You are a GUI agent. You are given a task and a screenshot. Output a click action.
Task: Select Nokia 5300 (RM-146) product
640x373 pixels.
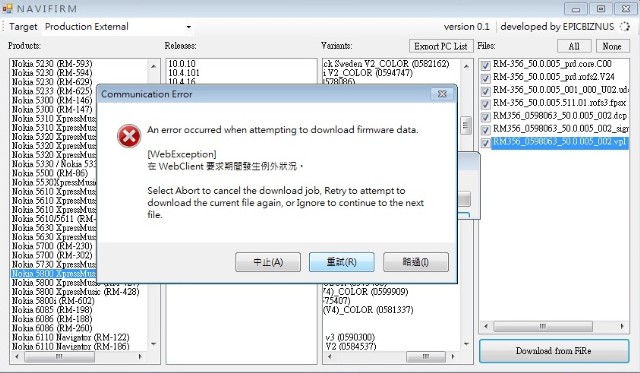(52, 100)
